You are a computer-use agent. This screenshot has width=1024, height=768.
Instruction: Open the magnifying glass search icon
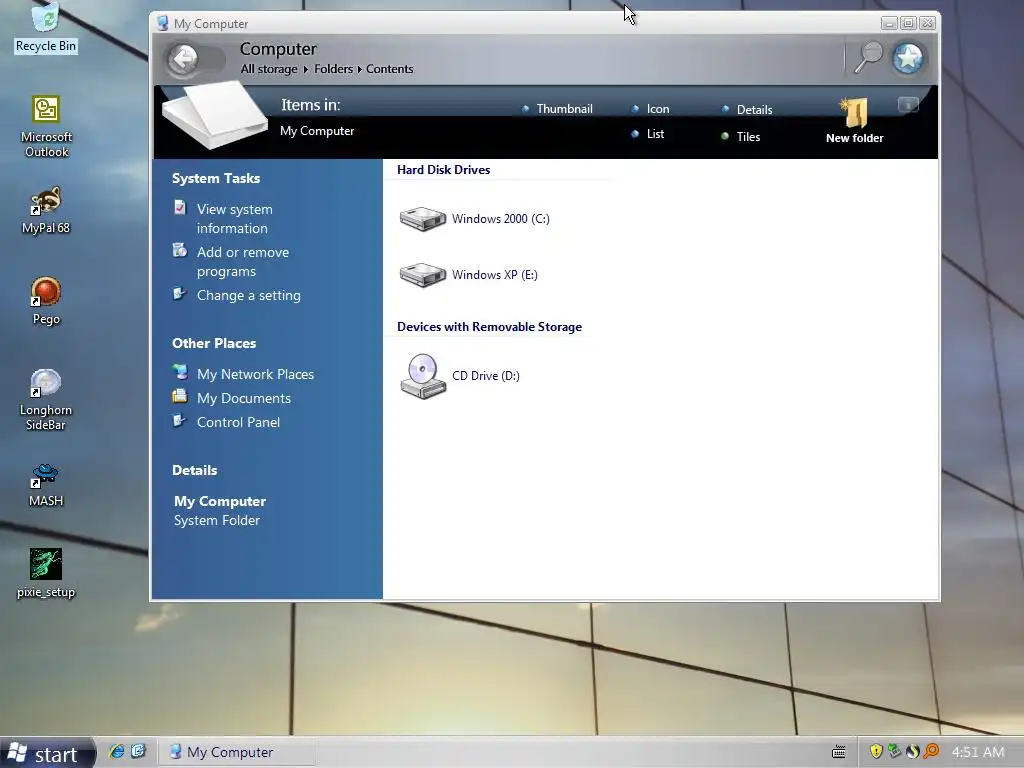[869, 57]
